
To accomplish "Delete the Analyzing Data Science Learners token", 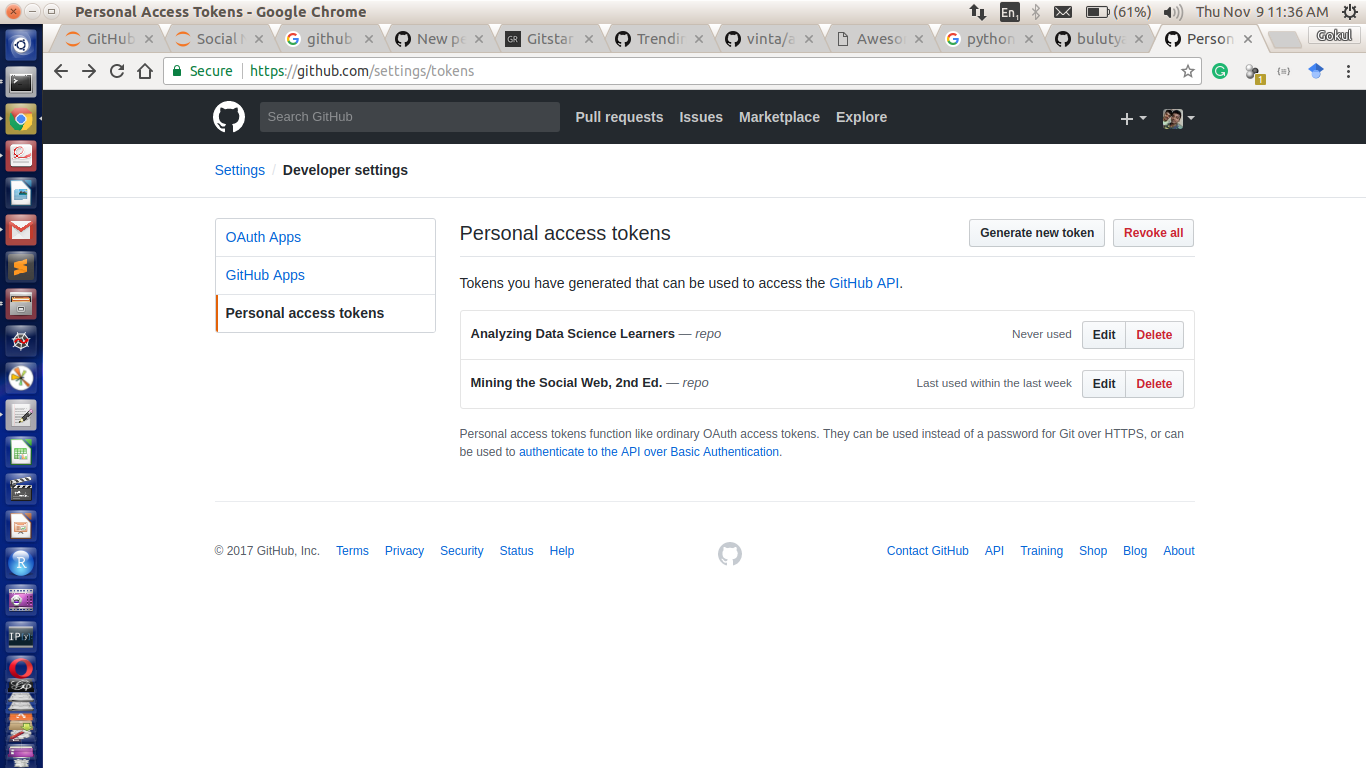I will pos(1154,335).
